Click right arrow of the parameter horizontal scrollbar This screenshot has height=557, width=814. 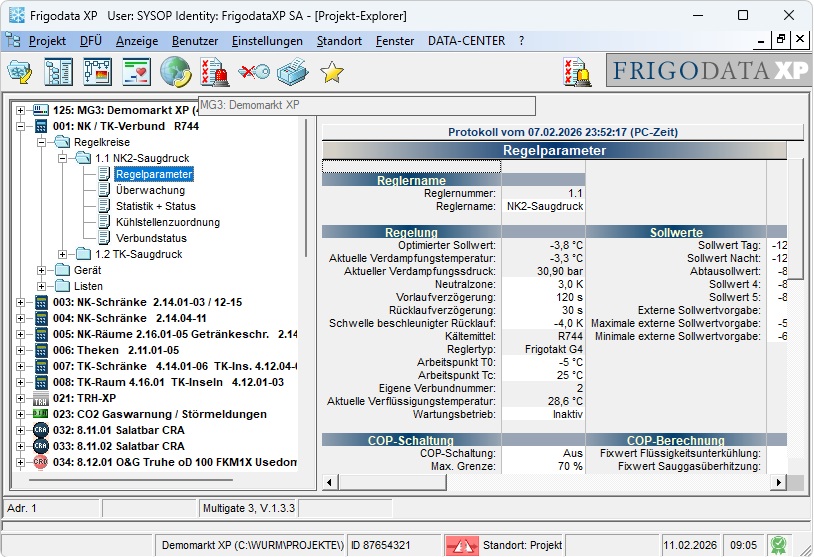(x=778, y=482)
